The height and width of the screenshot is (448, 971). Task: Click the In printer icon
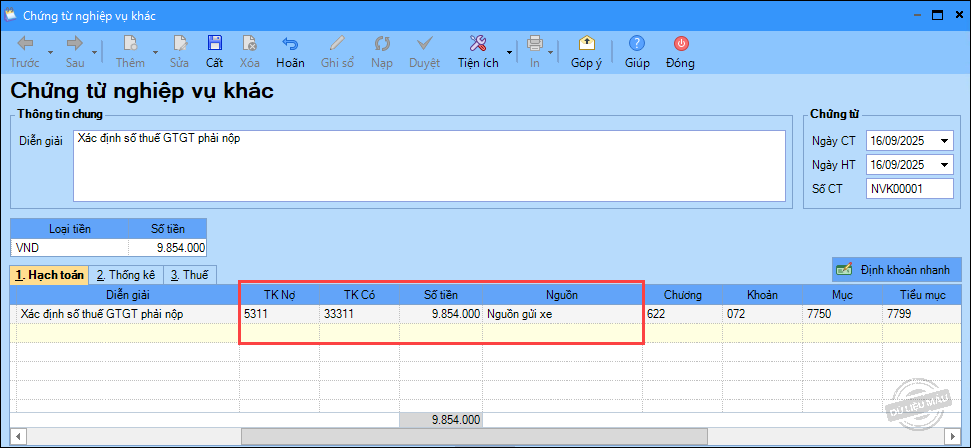535,44
